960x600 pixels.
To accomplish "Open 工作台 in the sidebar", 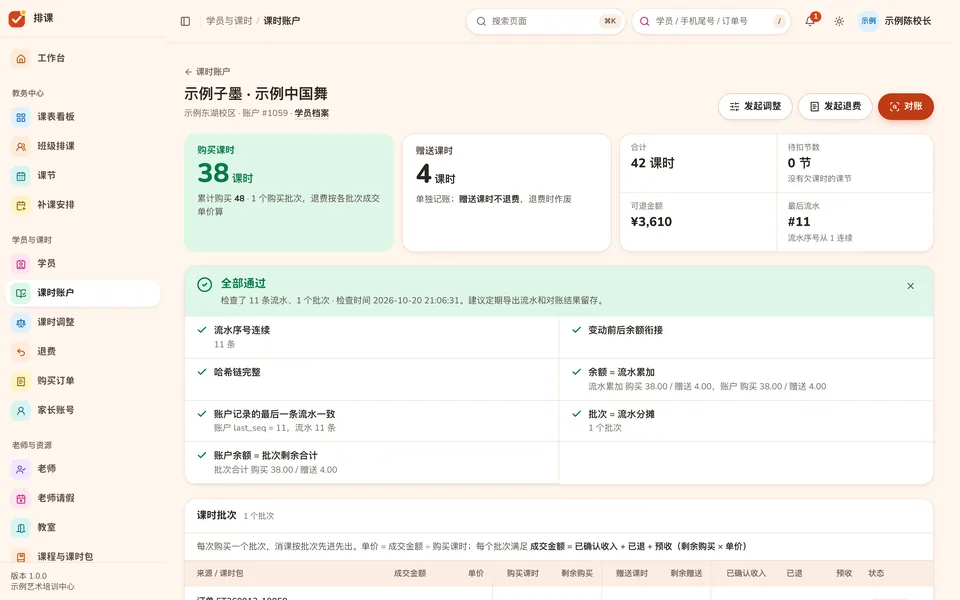I will coord(83,58).
